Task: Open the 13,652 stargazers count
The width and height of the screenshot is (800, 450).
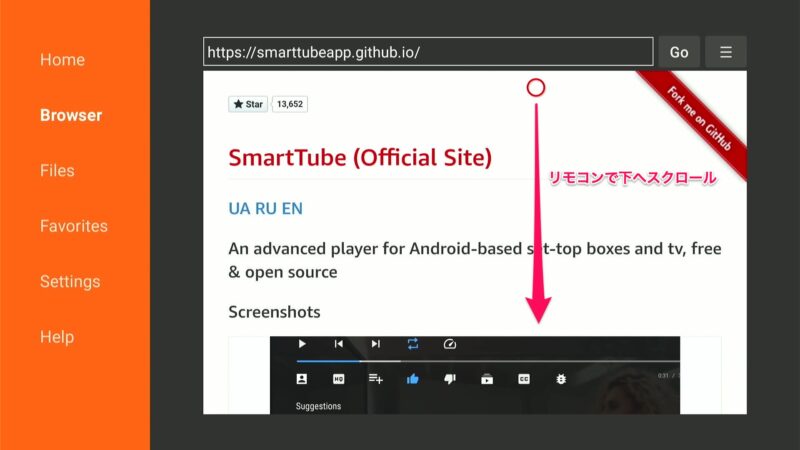Action: pyautogui.click(x=290, y=104)
